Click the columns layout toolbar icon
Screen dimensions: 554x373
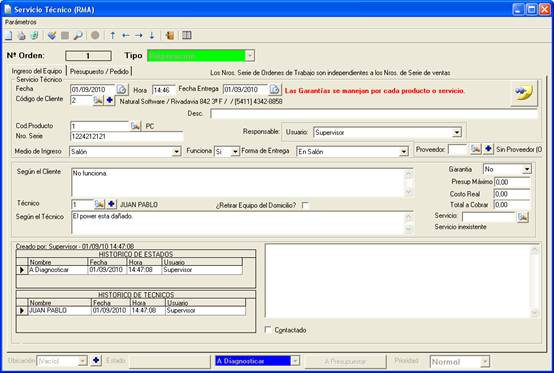[x=187, y=35]
